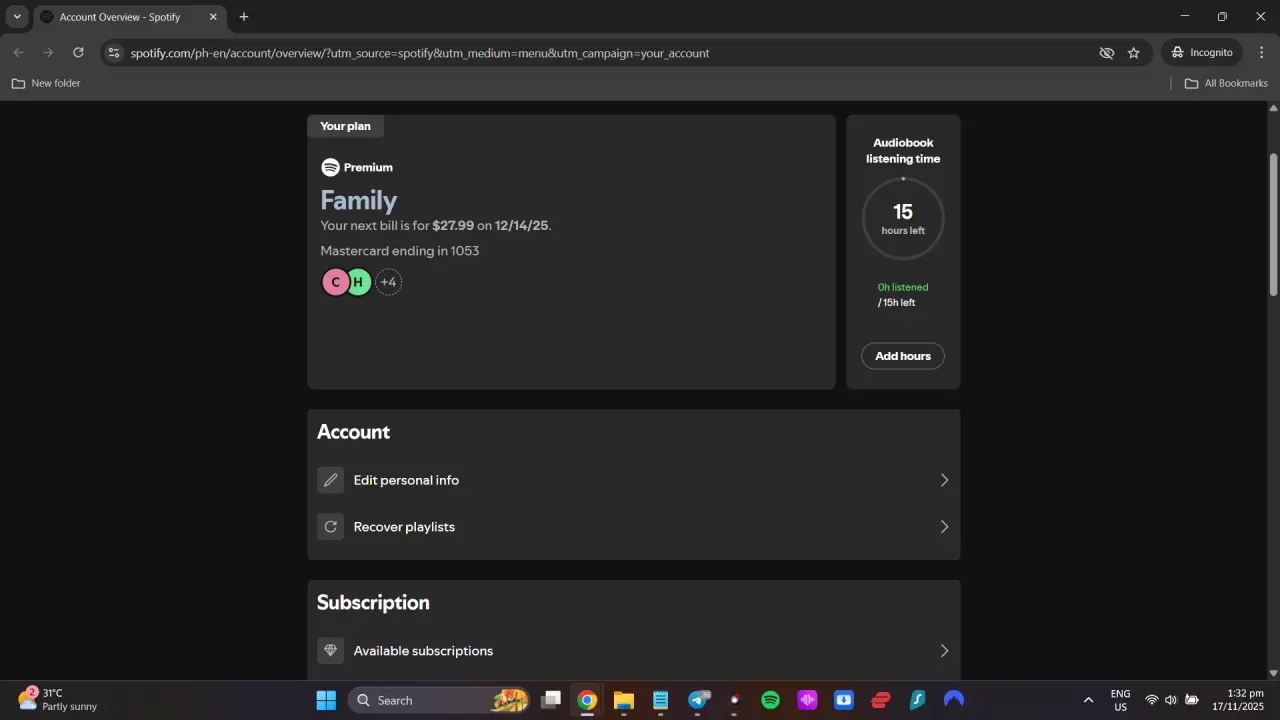Viewport: 1280px width, 720px height.
Task: Click the Family plan heading
Action: [358, 200]
